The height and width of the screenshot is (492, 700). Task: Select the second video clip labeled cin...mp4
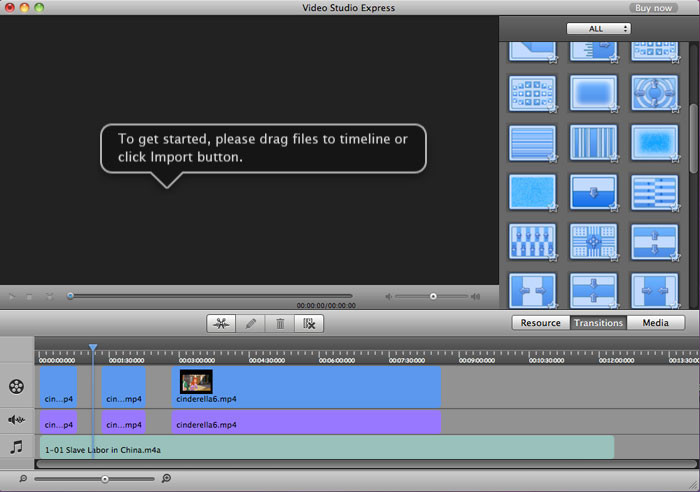[x=124, y=387]
